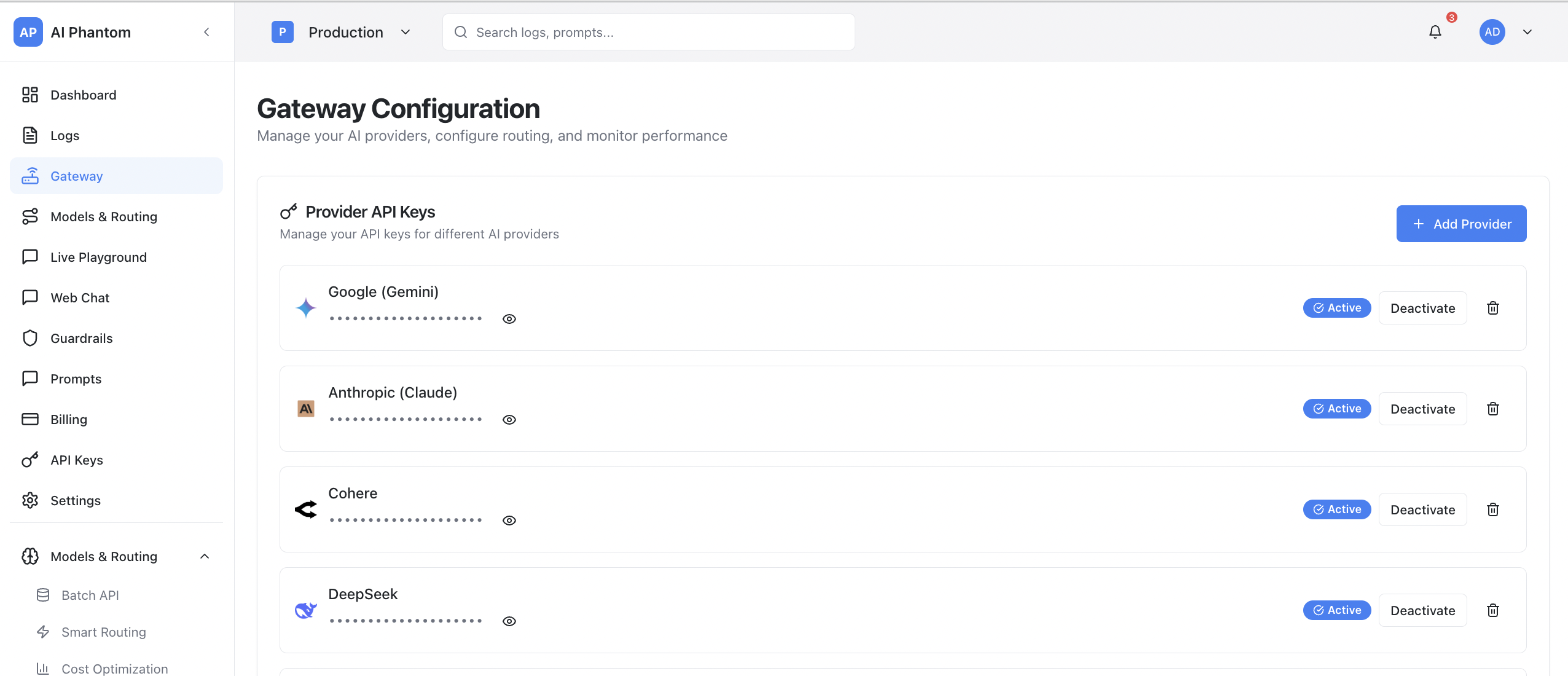Remove the DeepSeek provider via trash icon
The height and width of the screenshot is (676, 1568).
(x=1493, y=610)
